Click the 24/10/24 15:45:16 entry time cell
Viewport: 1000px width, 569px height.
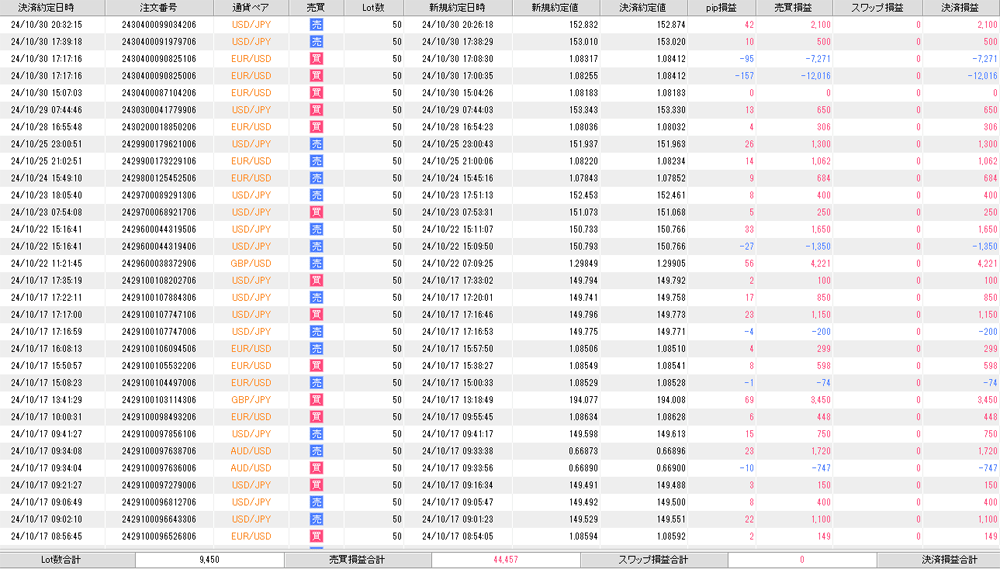click(457, 179)
